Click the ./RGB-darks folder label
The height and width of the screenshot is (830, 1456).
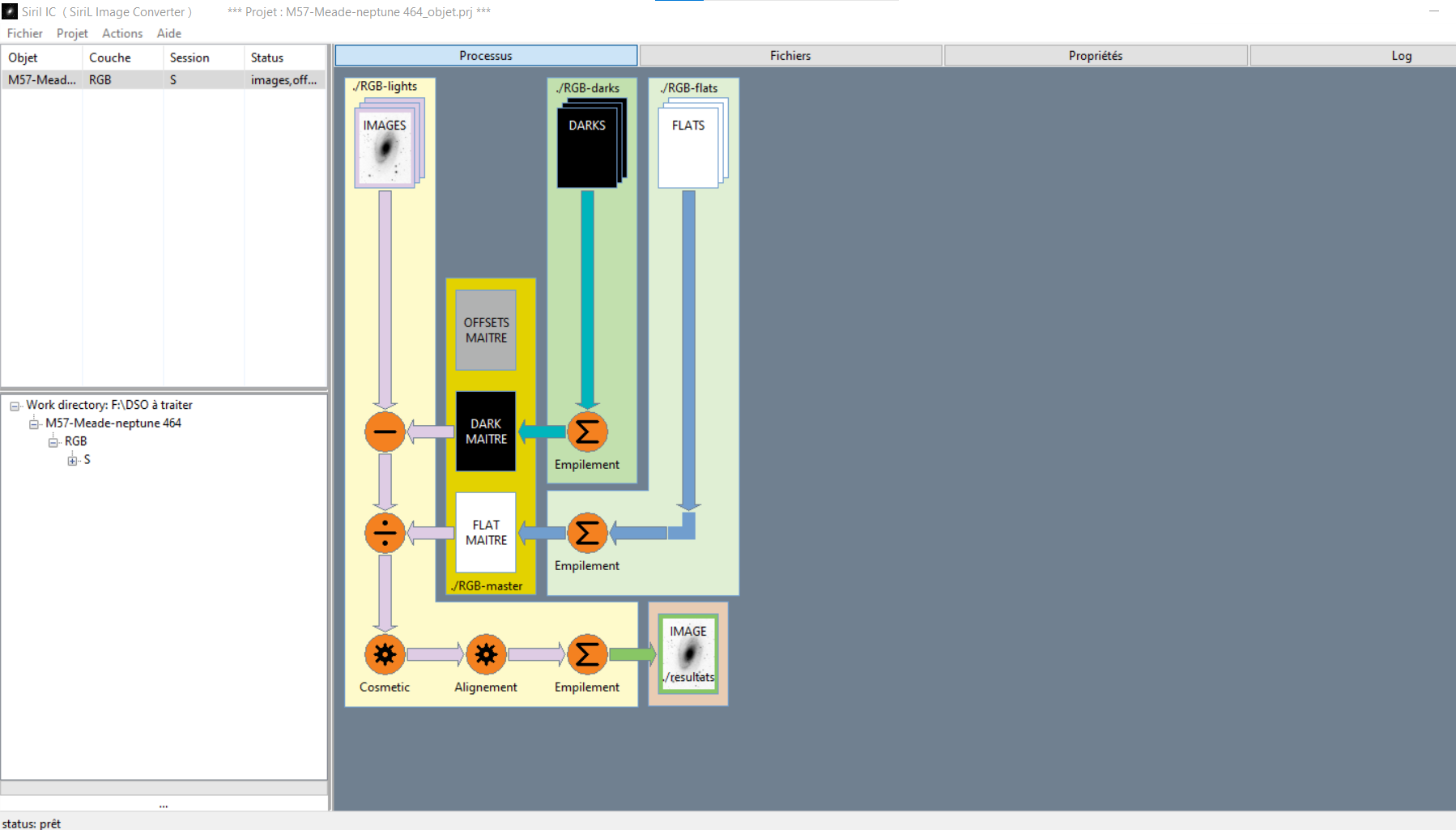pos(587,87)
